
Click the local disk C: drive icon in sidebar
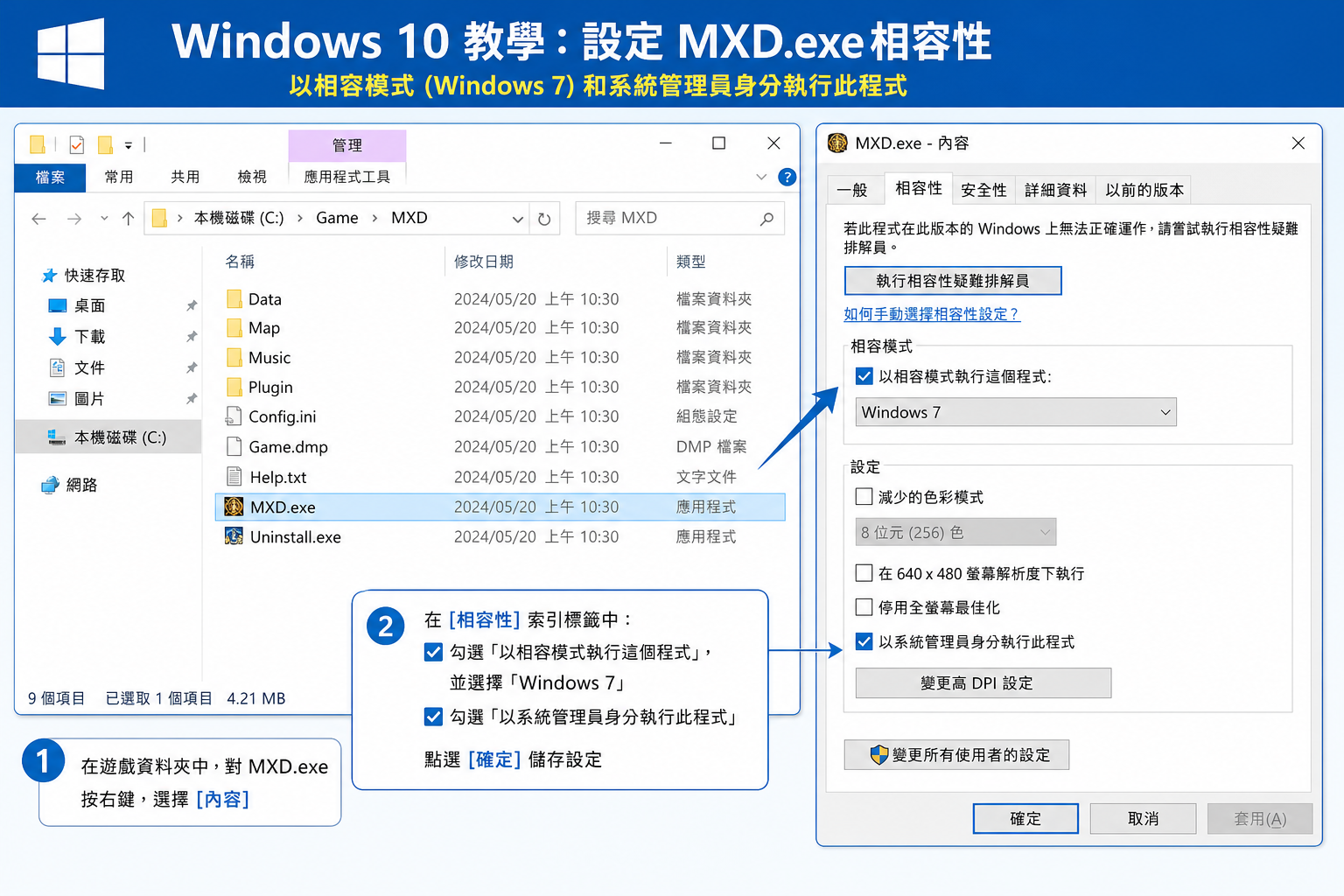point(57,437)
